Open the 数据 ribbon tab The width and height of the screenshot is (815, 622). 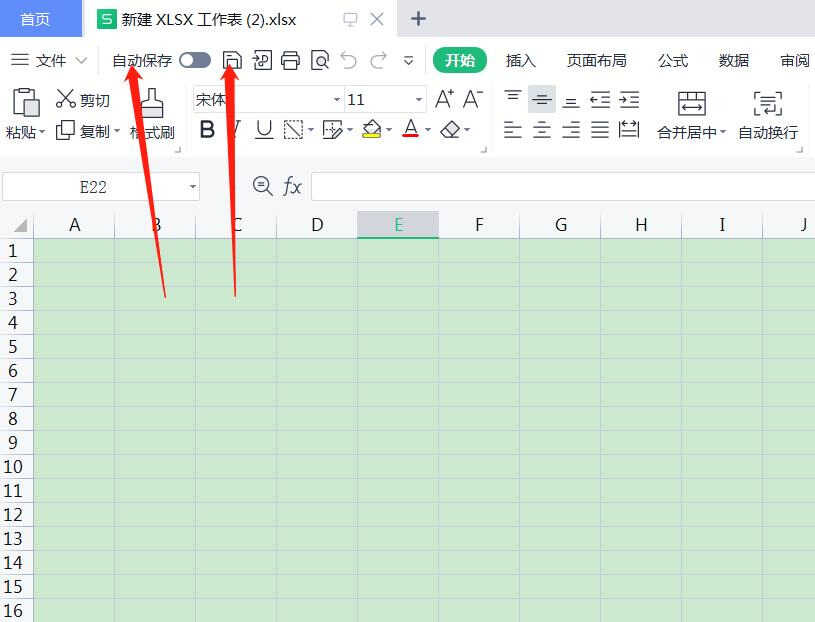pyautogui.click(x=734, y=60)
